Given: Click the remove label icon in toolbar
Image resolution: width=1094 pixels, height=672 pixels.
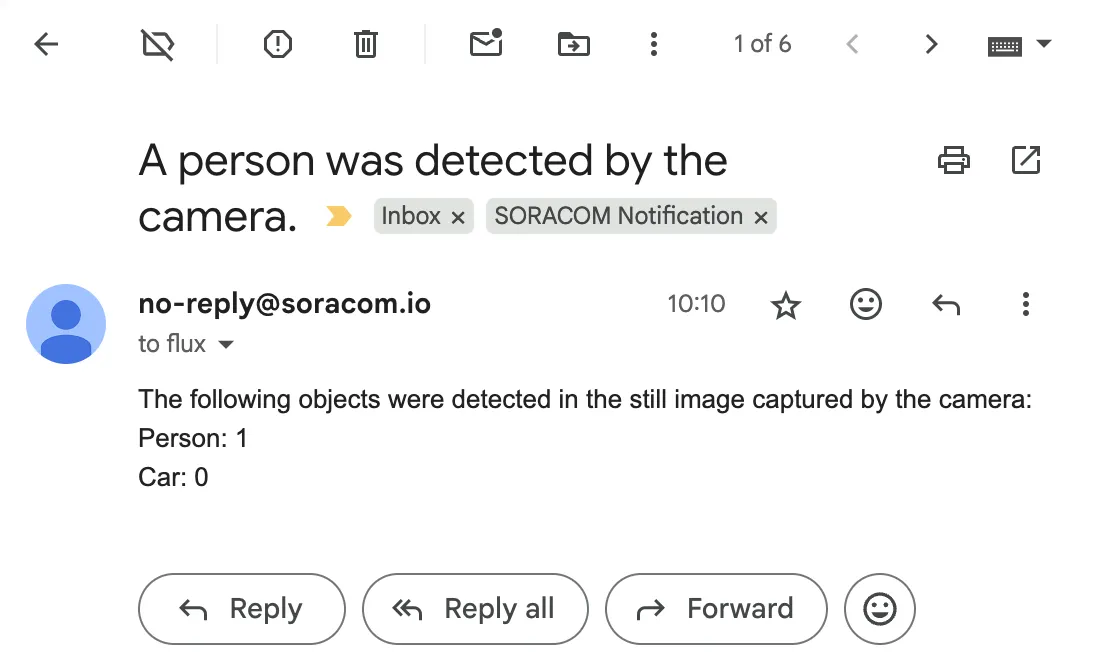Looking at the screenshot, I should 158,45.
